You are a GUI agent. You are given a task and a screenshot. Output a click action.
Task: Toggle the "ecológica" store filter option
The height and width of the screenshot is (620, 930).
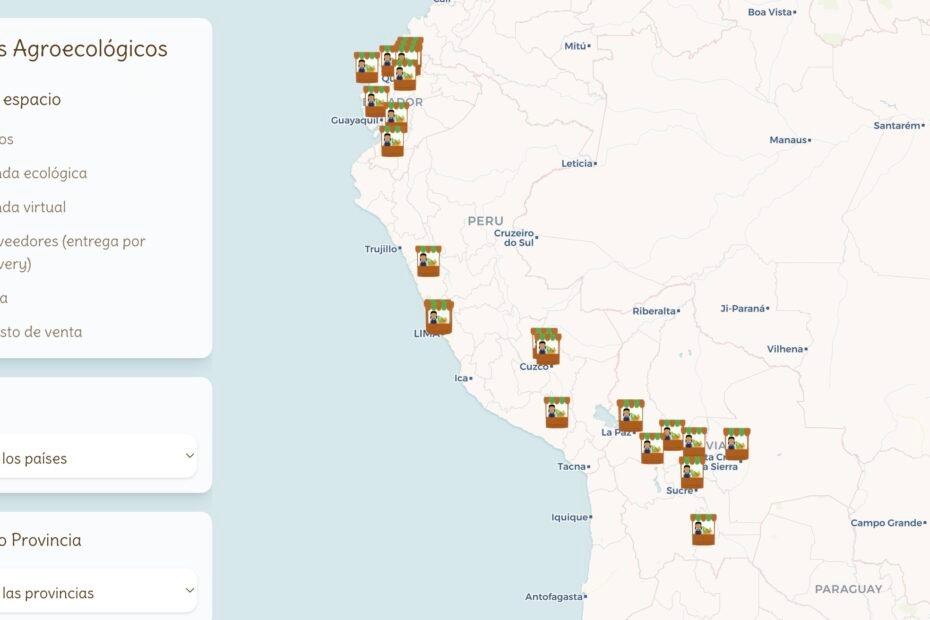[44, 173]
